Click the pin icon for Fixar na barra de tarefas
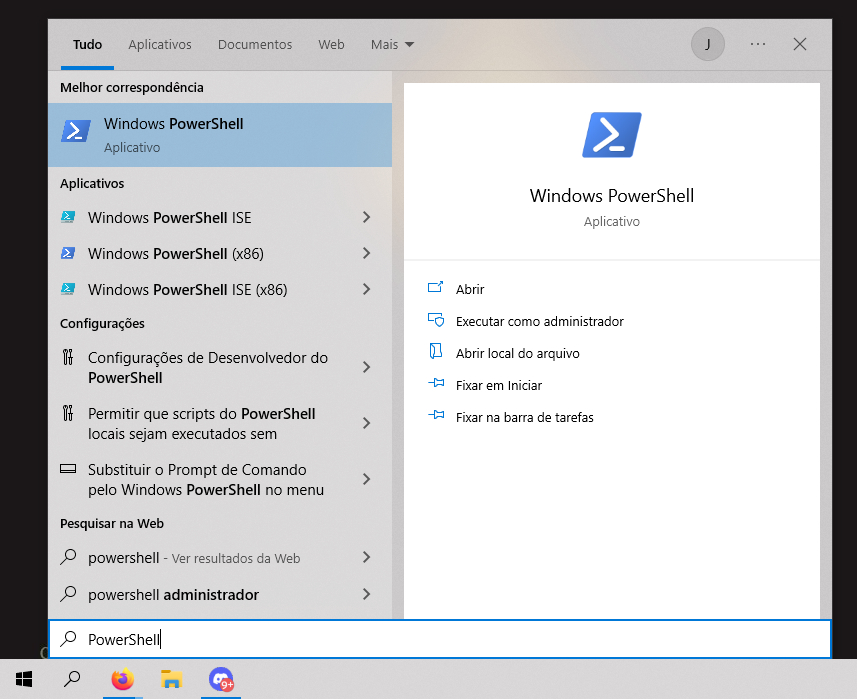 (x=436, y=415)
